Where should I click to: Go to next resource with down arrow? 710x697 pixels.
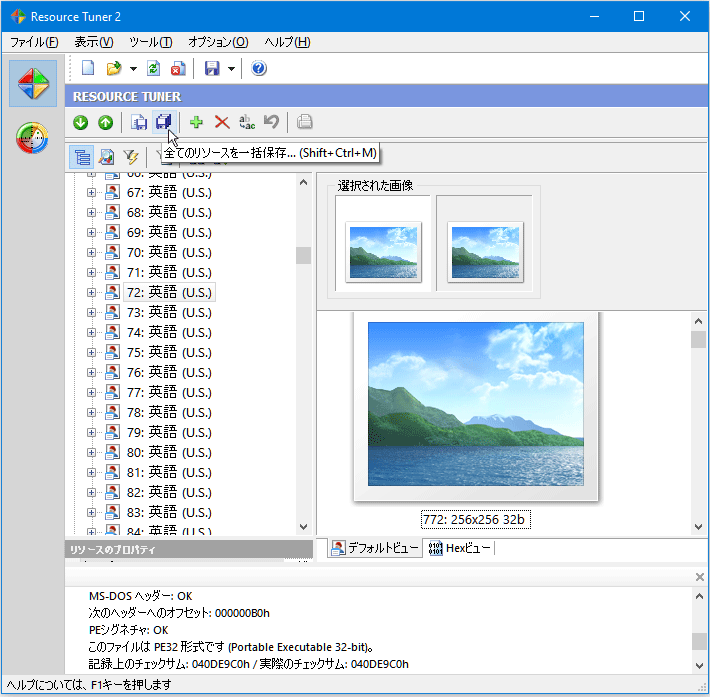(x=81, y=122)
